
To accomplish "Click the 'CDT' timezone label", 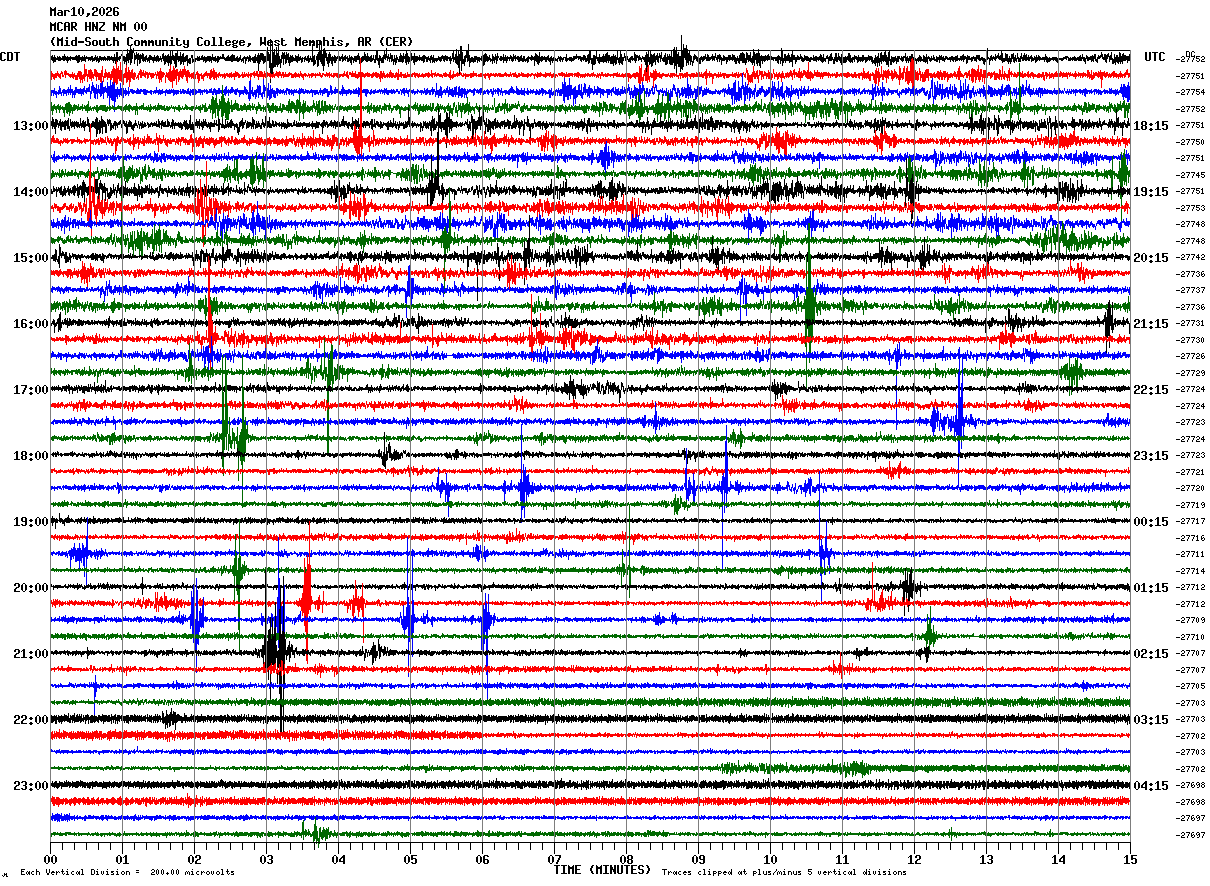I will [11, 57].
